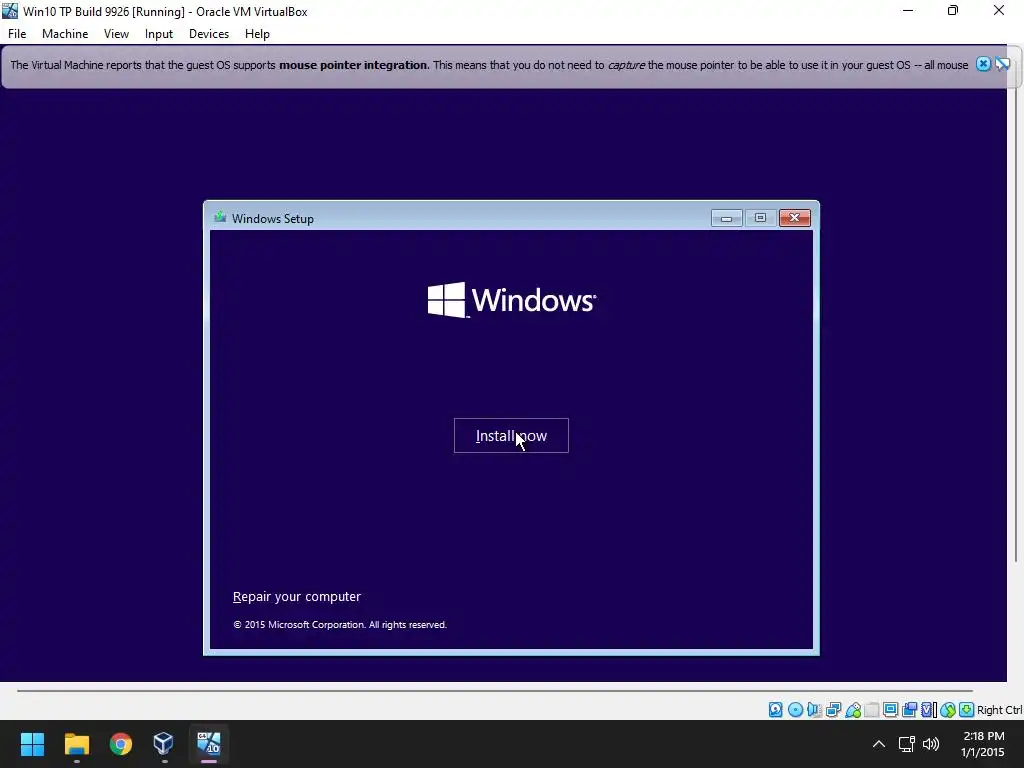Open VirtualBox Manager from the taskbar
The width and height of the screenshot is (1024, 768).
click(163, 744)
